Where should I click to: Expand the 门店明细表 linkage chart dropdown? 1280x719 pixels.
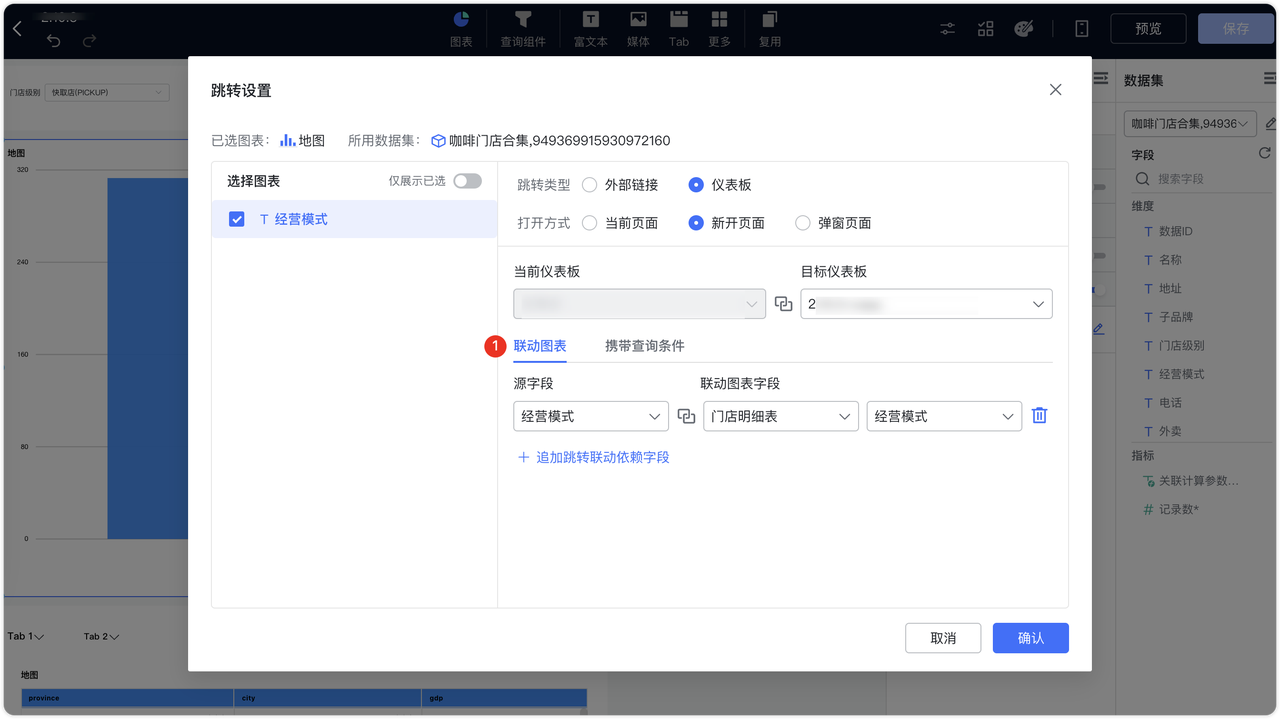(780, 416)
